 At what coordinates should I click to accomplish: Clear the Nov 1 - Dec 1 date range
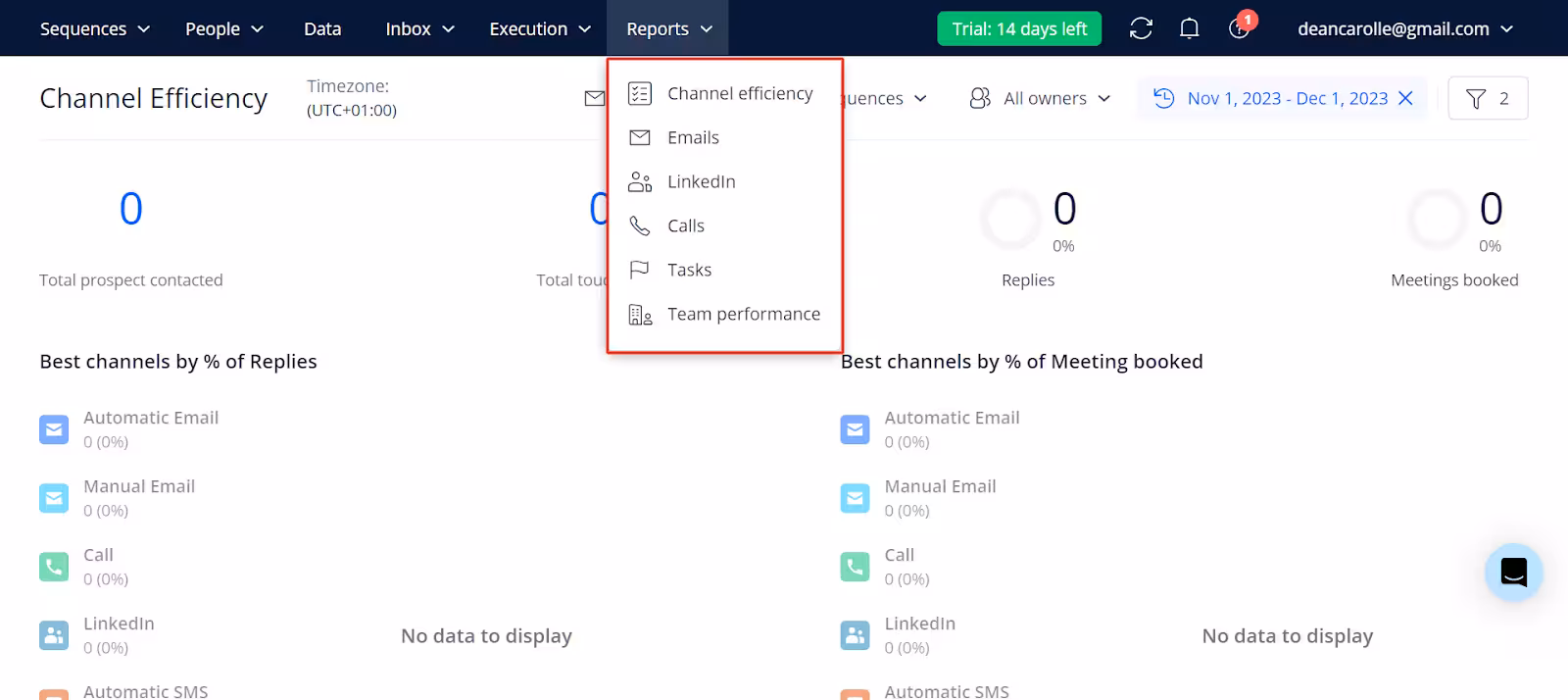(x=1405, y=98)
